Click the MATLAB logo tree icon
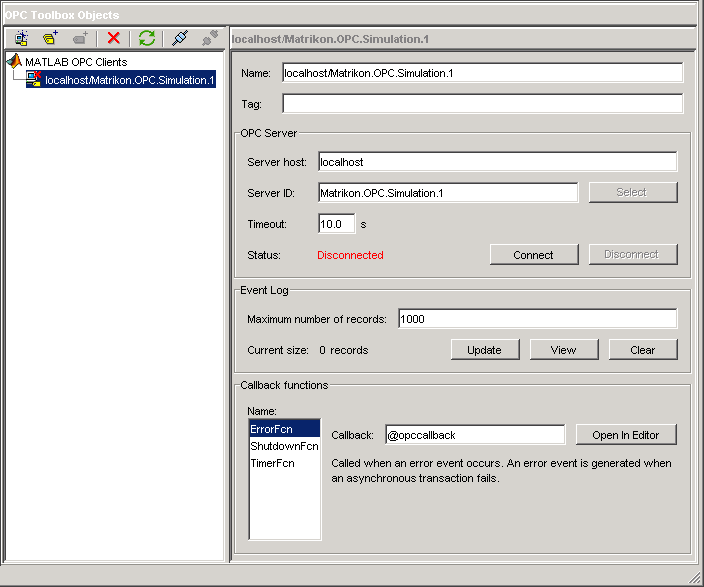704x587 pixels. (x=14, y=61)
